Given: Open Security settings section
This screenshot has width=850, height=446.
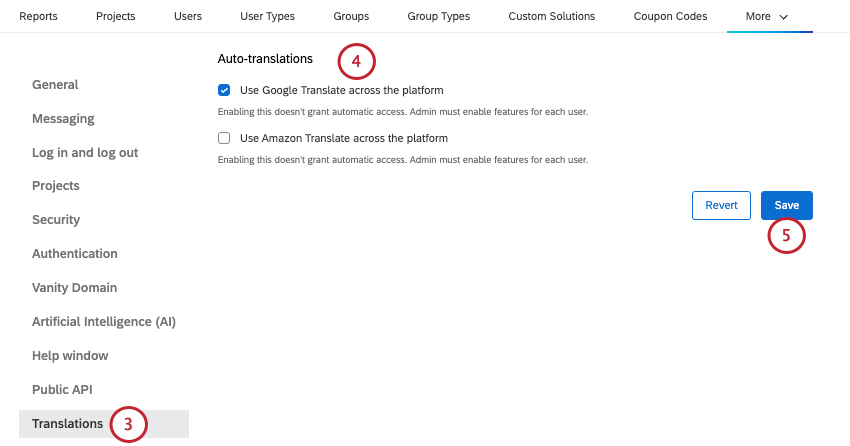Looking at the screenshot, I should [56, 220].
